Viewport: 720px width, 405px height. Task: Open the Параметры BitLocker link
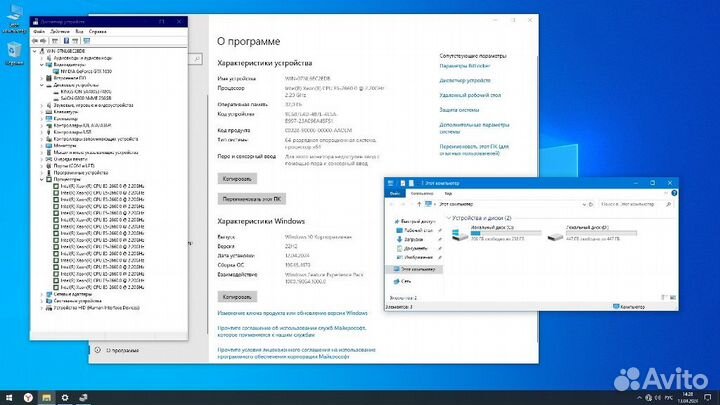pos(465,66)
